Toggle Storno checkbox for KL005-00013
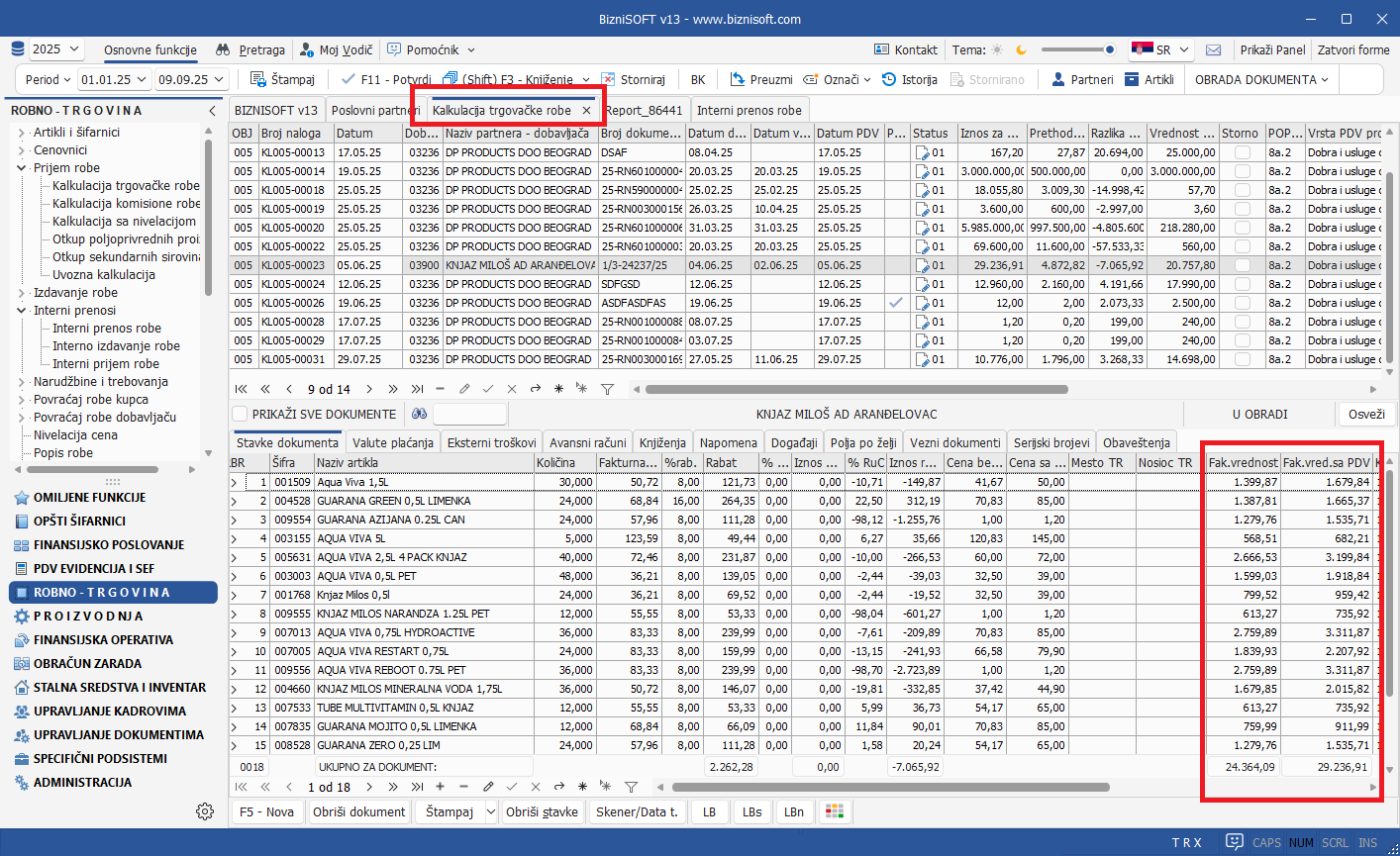 coord(1242,152)
